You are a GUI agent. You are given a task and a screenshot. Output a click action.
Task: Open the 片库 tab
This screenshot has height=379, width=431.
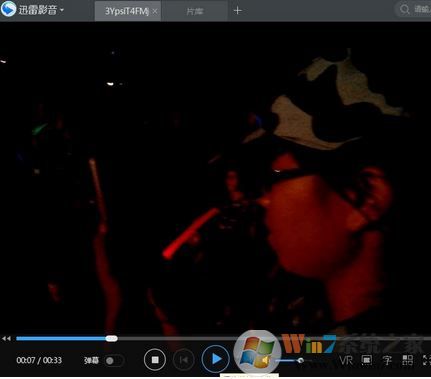[x=195, y=11]
